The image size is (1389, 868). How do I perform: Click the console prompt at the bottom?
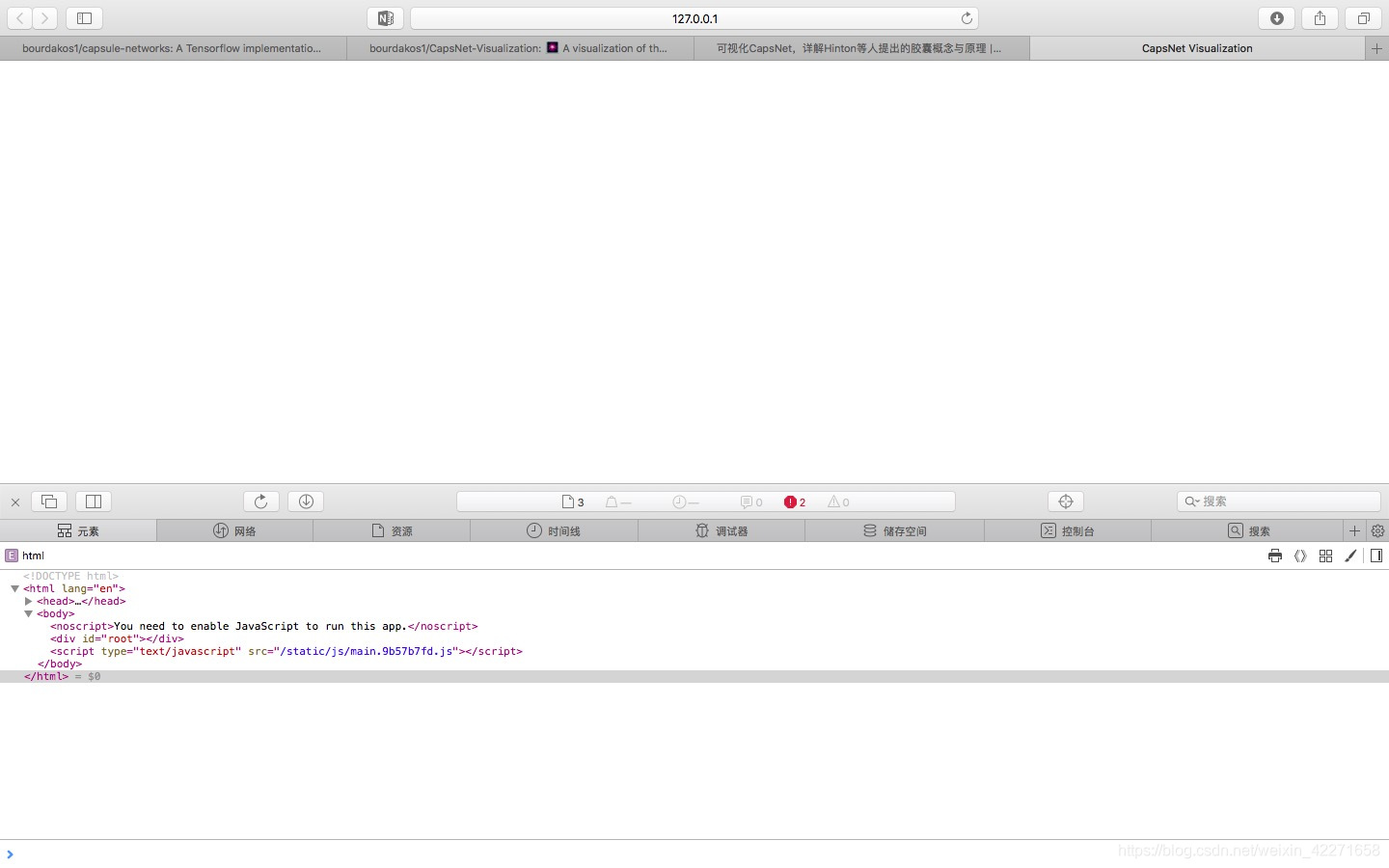point(694,854)
